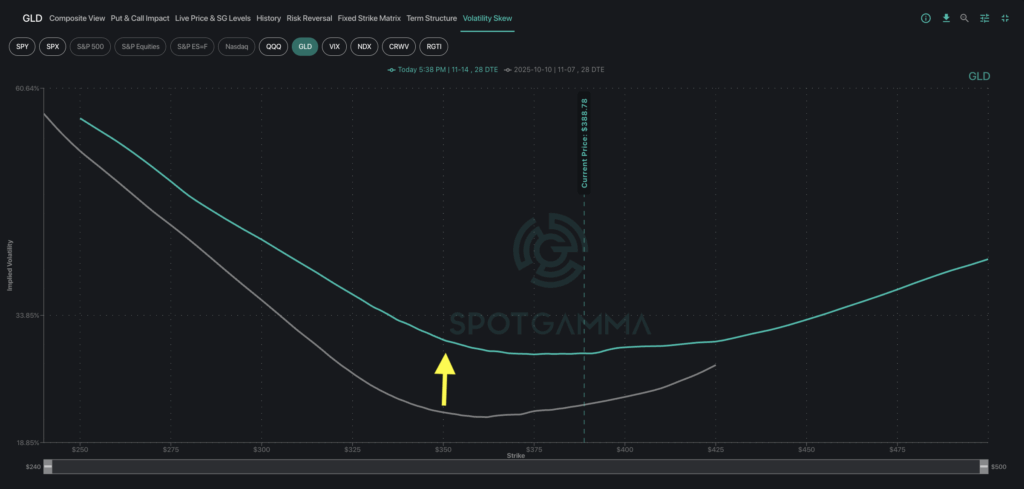Viewport: 1024px width, 489px height.
Task: Open the Risk Reversal tab
Action: click(x=309, y=18)
